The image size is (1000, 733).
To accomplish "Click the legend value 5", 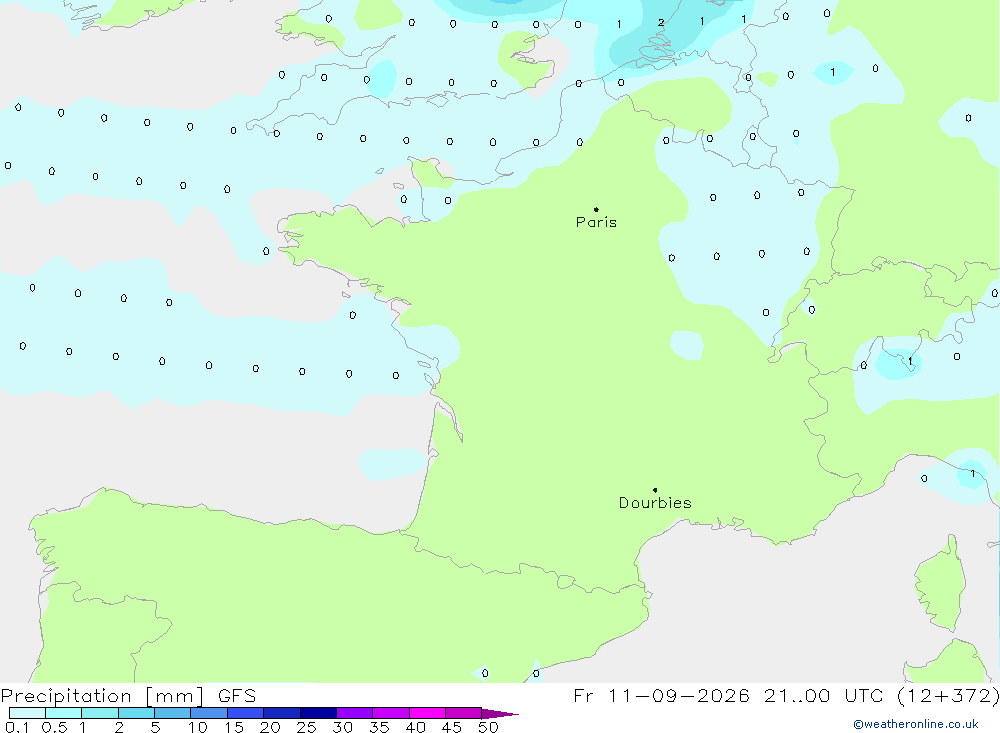I will pos(155,727).
